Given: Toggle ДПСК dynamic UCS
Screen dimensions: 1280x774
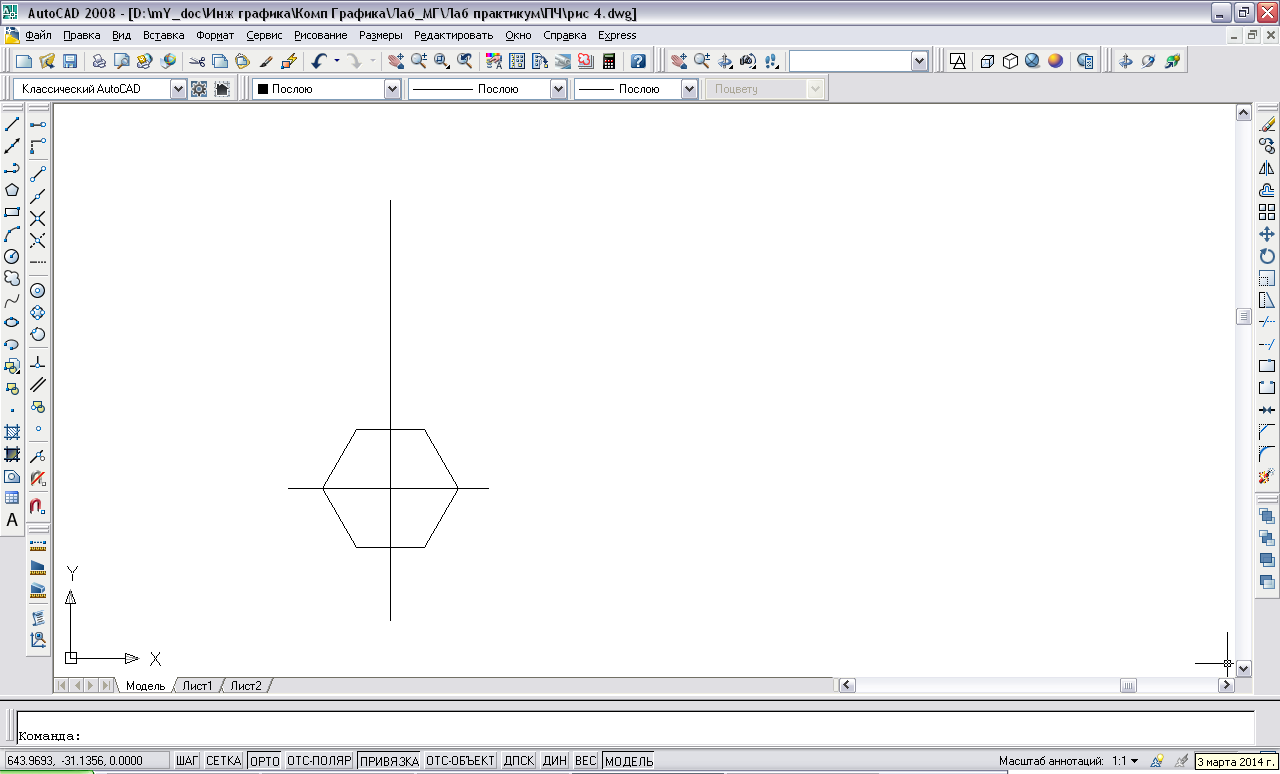Looking at the screenshot, I should (519, 761).
